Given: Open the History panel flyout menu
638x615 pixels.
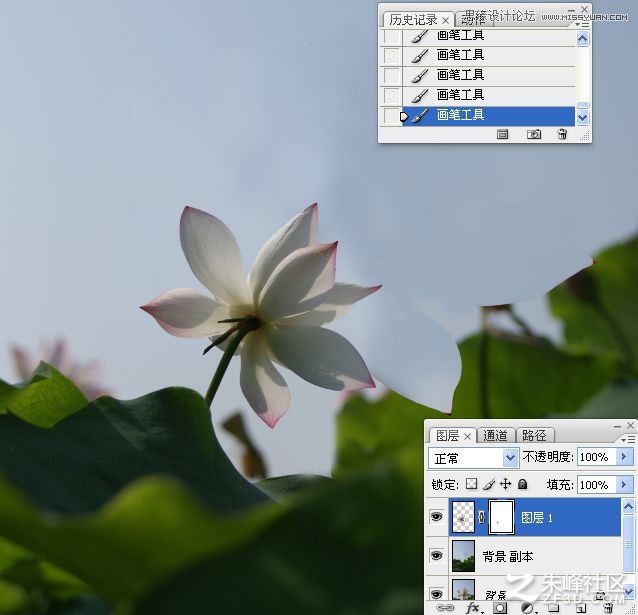Looking at the screenshot, I should point(583,24).
